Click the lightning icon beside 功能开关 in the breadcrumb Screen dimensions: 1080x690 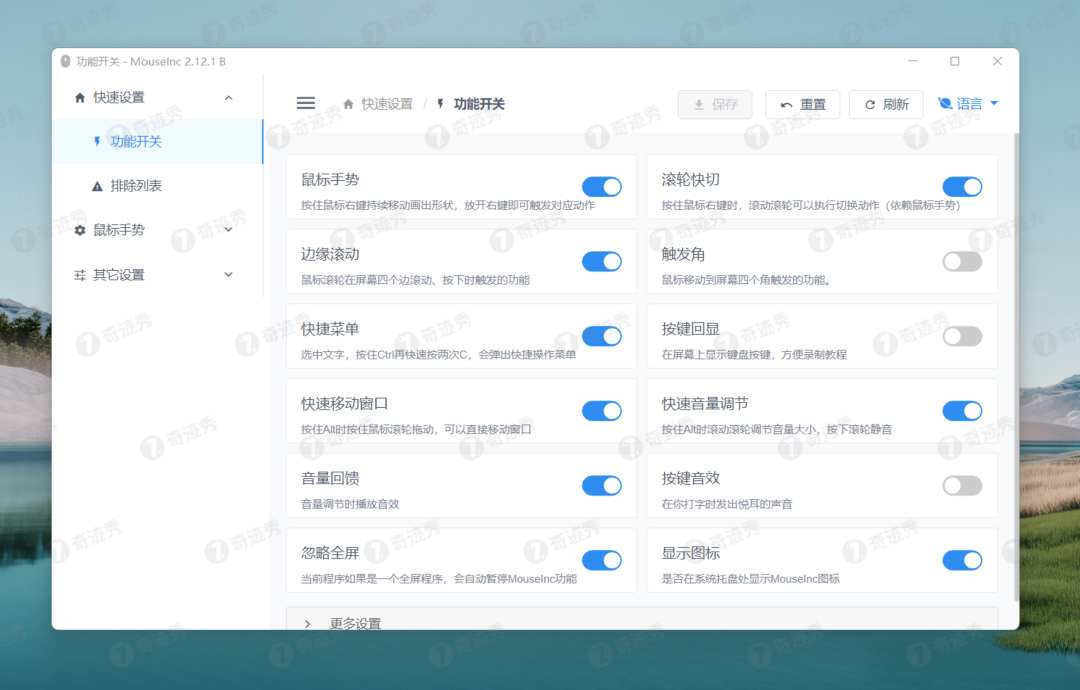(x=441, y=104)
